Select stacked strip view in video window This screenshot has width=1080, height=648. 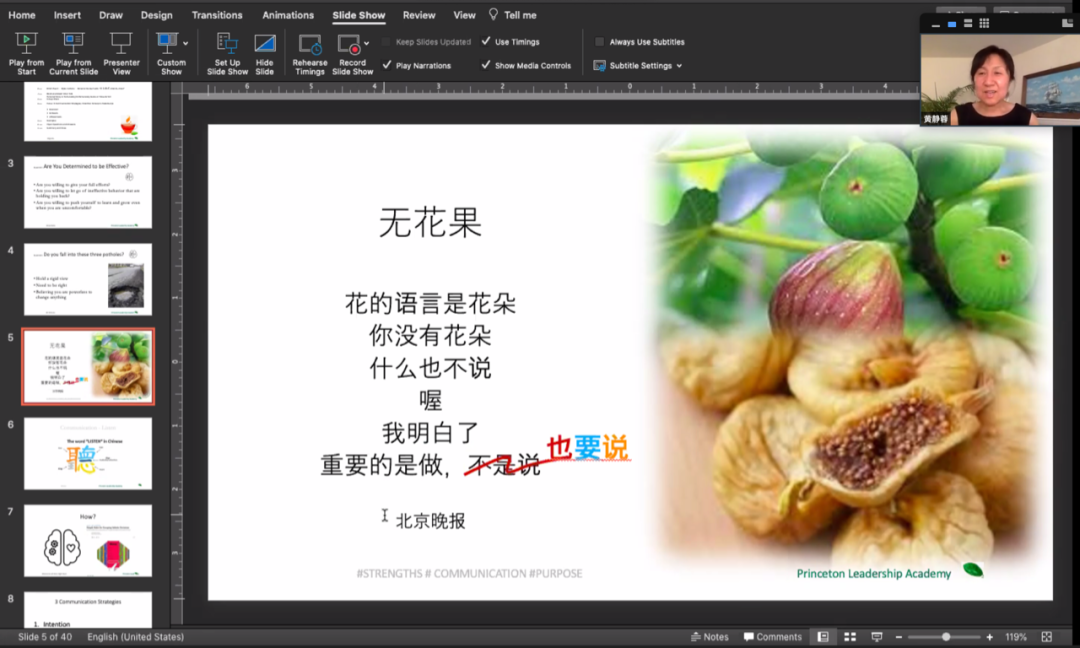pyautogui.click(x=968, y=23)
